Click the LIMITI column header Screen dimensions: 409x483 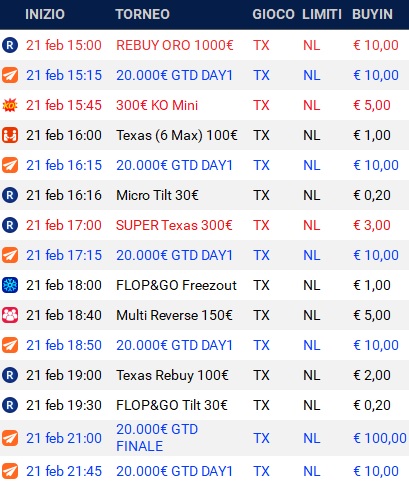tap(322, 14)
